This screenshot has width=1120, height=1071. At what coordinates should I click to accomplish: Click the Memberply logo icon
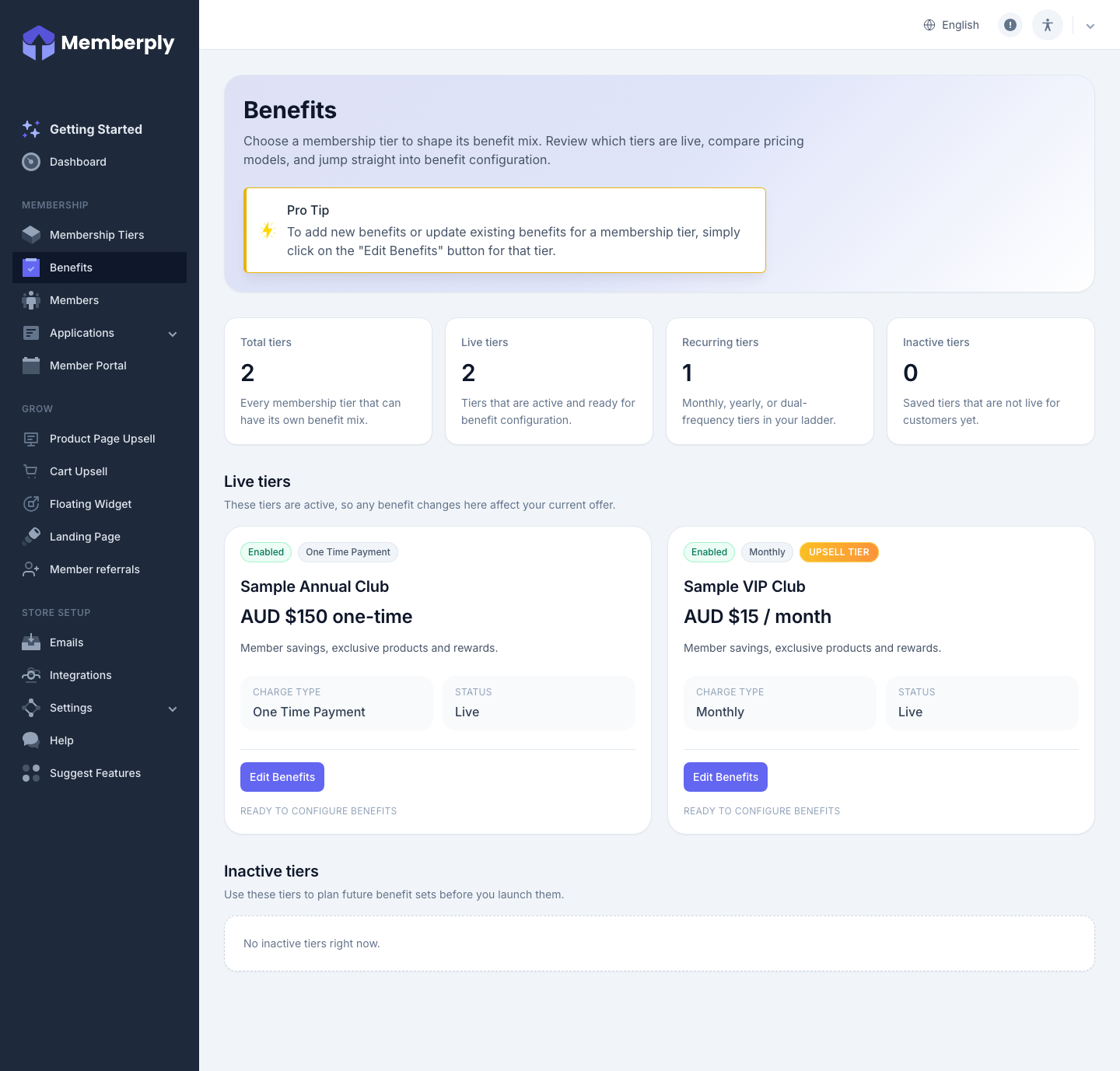pos(38,43)
